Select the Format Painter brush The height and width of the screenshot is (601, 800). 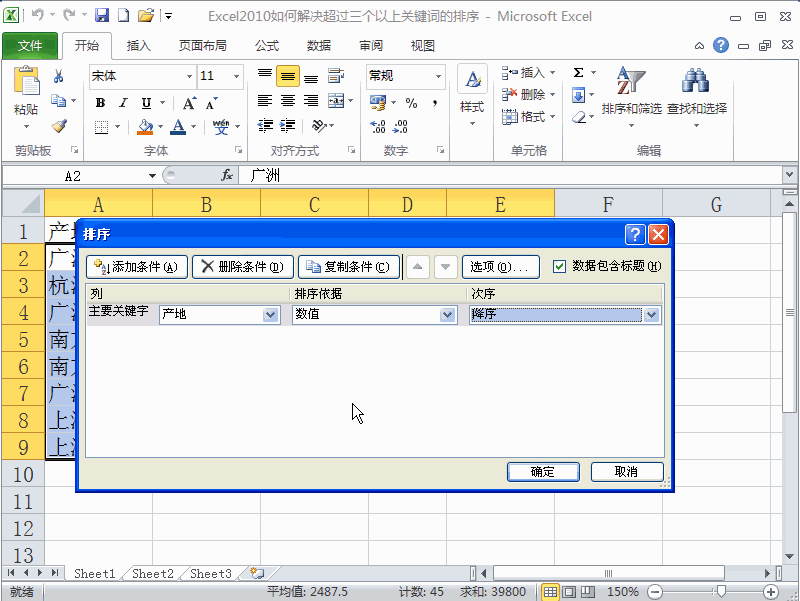click(x=59, y=126)
